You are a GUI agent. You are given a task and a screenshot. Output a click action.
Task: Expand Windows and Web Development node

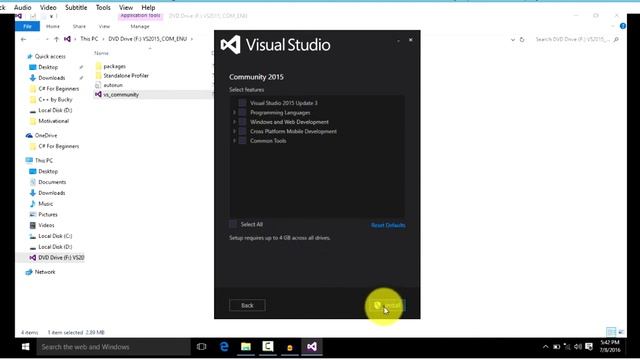click(234, 122)
